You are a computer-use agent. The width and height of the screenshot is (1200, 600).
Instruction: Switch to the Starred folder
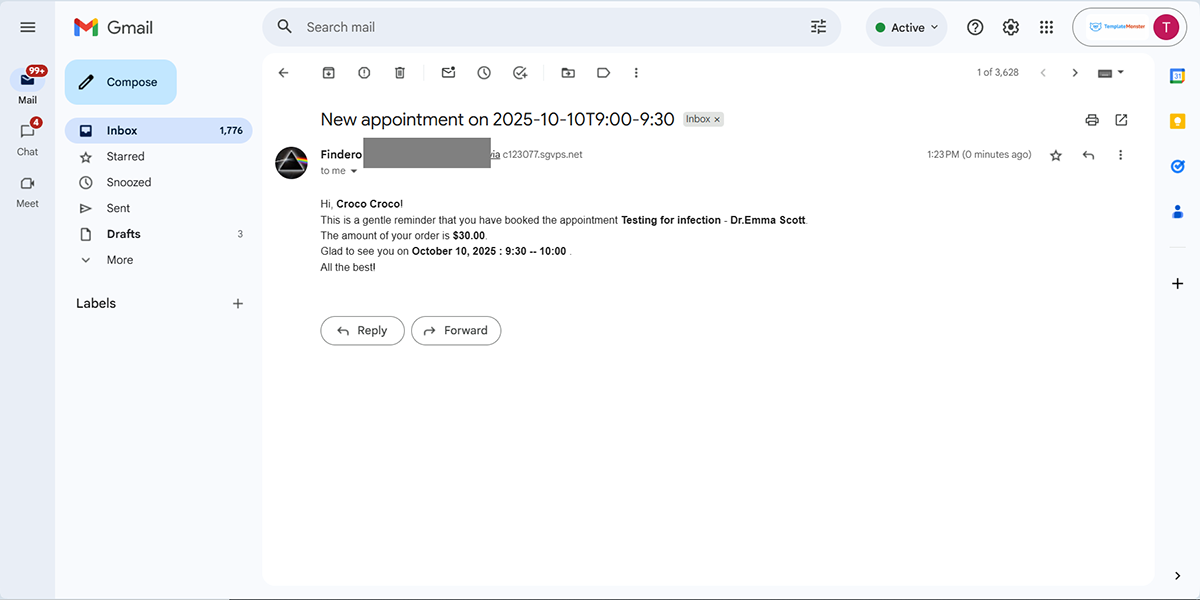[x=124, y=156]
